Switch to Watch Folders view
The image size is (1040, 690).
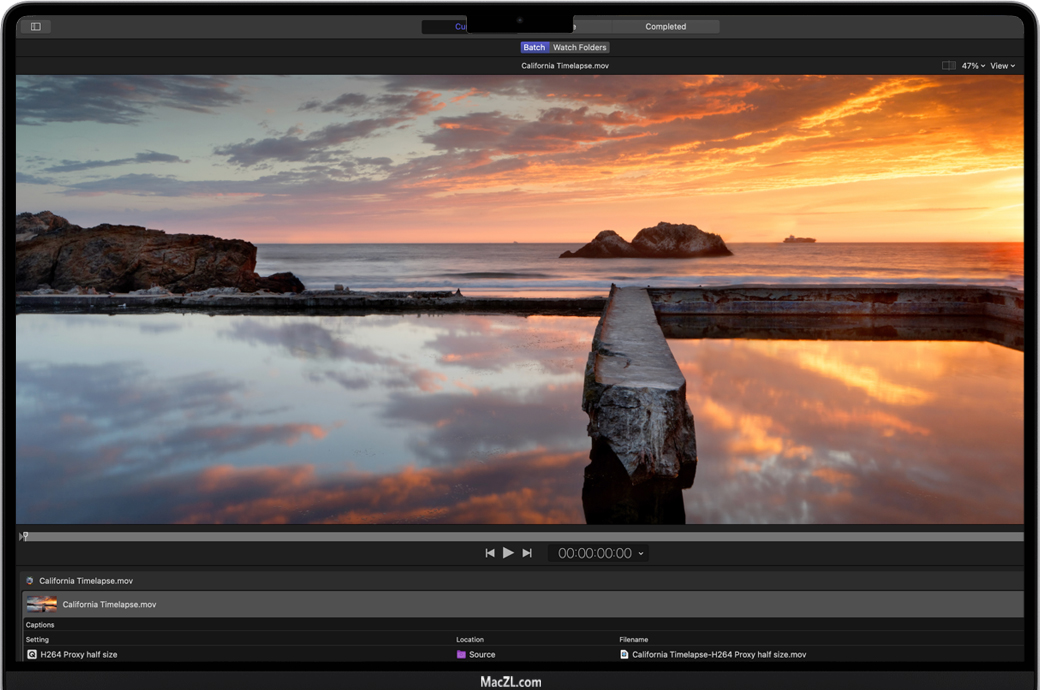point(580,47)
